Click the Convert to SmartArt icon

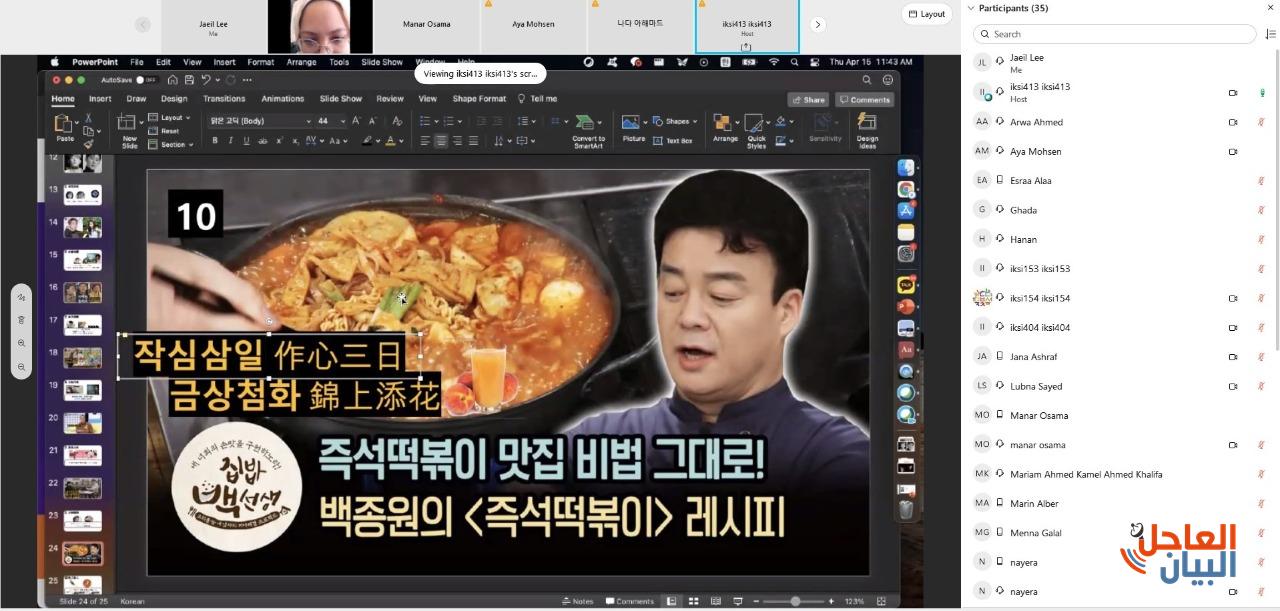586,123
